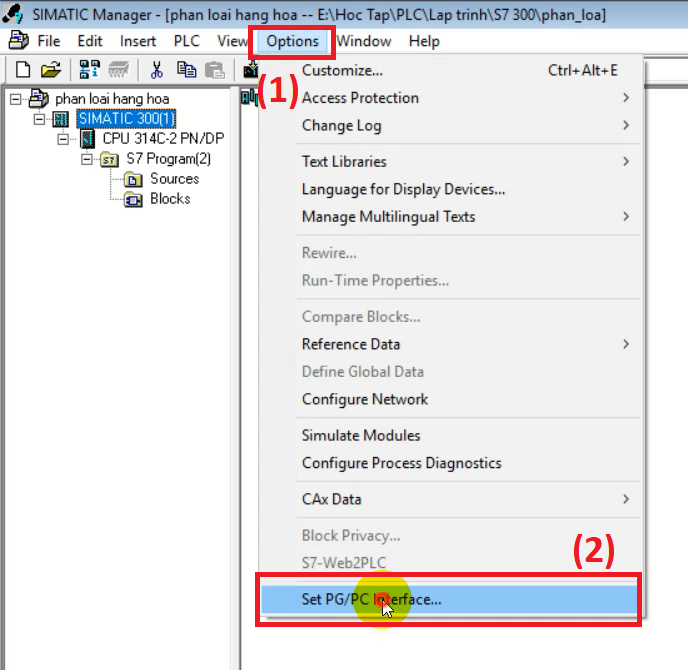Expand the Text Libraries submenu arrow
The image size is (688, 670).
coord(626,161)
